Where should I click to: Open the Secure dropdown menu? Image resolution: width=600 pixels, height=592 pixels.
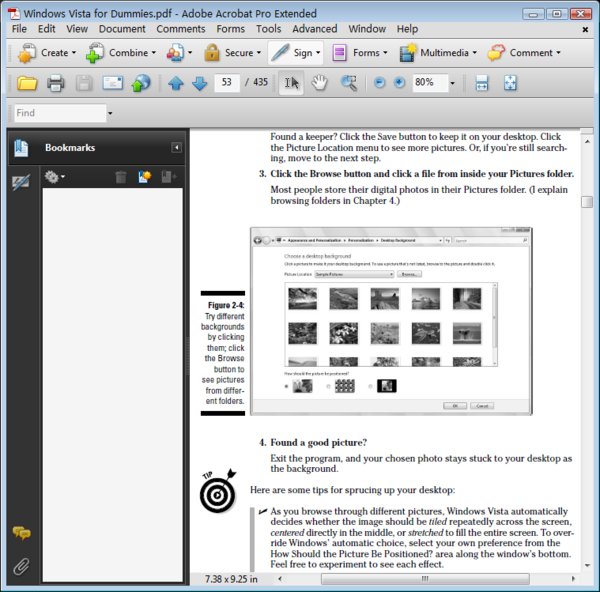coord(259,52)
